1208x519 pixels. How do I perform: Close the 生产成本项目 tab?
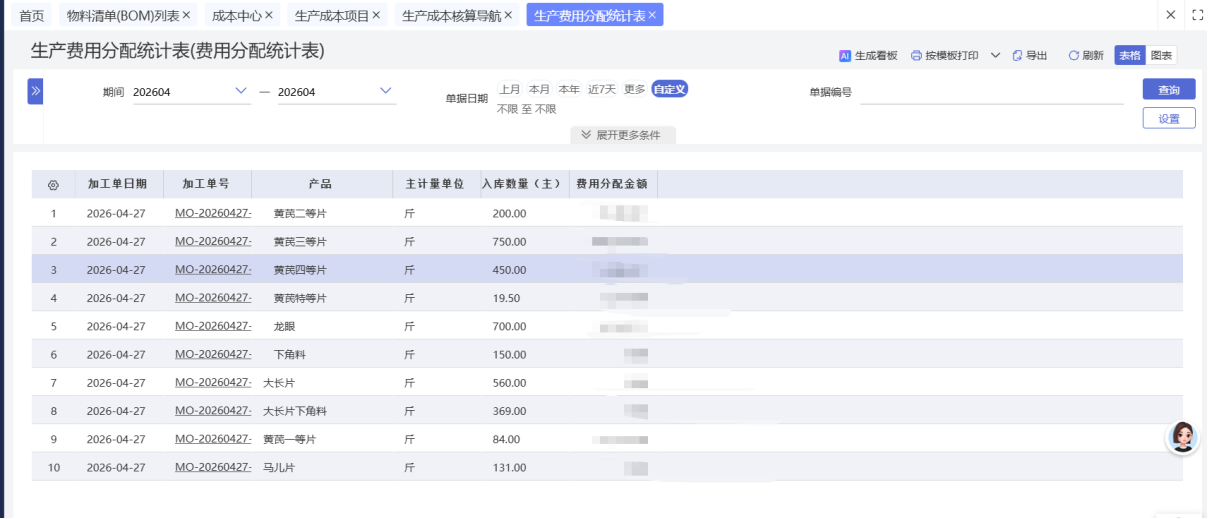(377, 15)
